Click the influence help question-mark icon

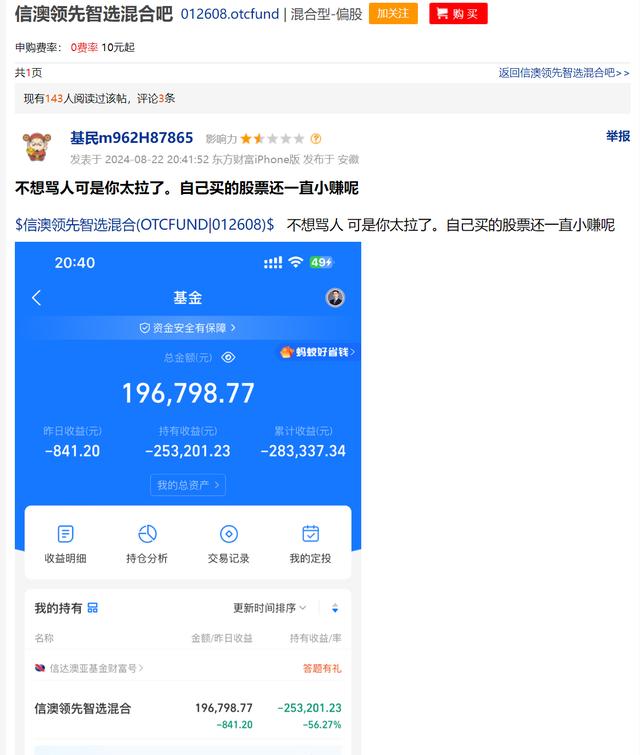click(316, 139)
